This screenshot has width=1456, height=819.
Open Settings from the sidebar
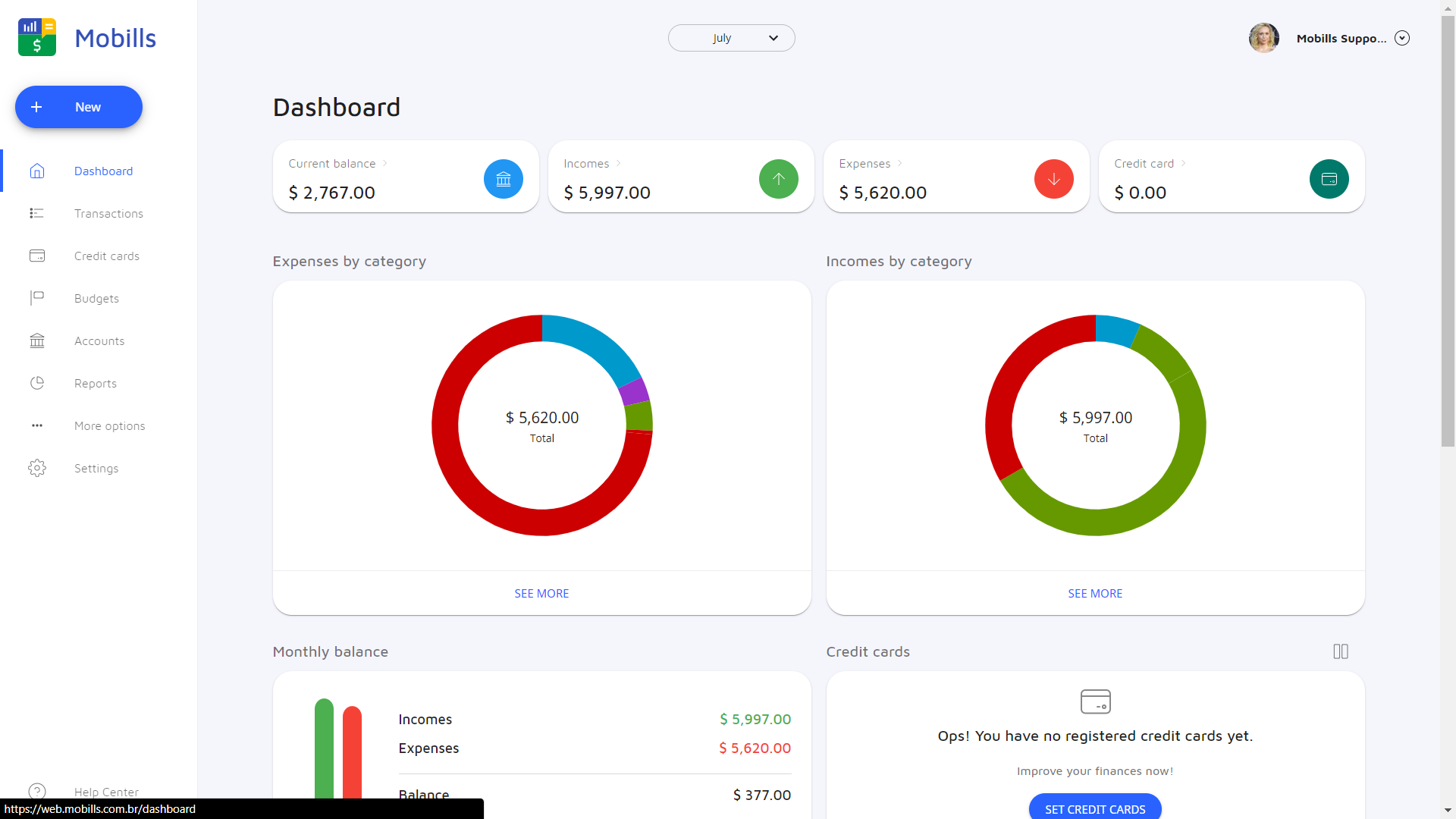[99, 468]
